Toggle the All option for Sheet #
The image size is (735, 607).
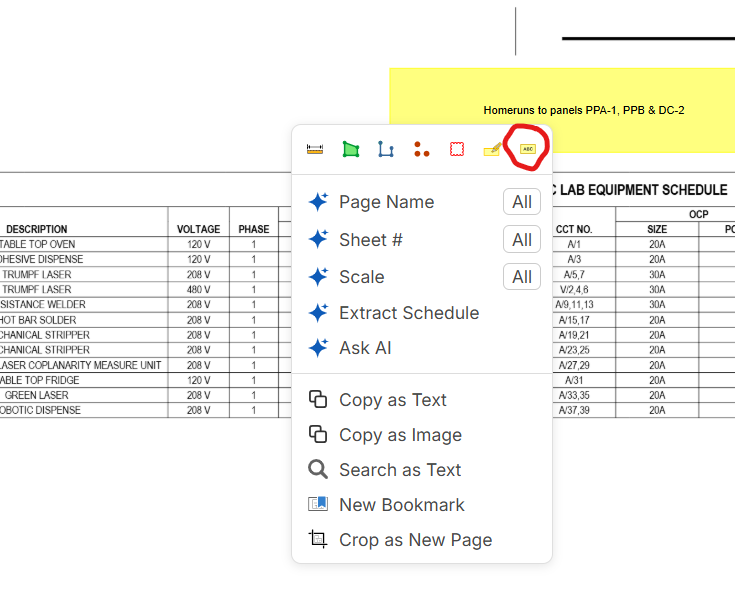click(x=521, y=240)
